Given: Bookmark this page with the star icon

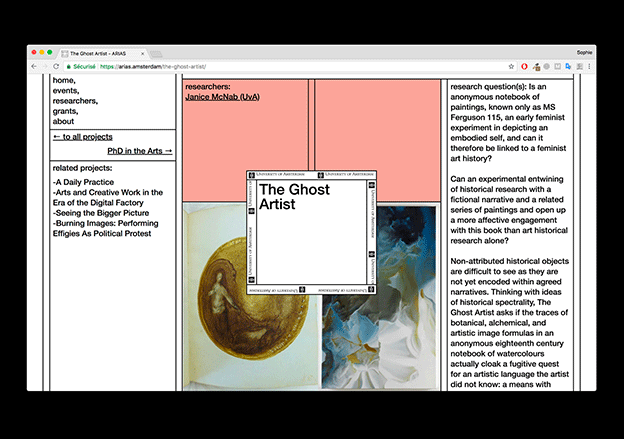Looking at the screenshot, I should click(x=511, y=66).
